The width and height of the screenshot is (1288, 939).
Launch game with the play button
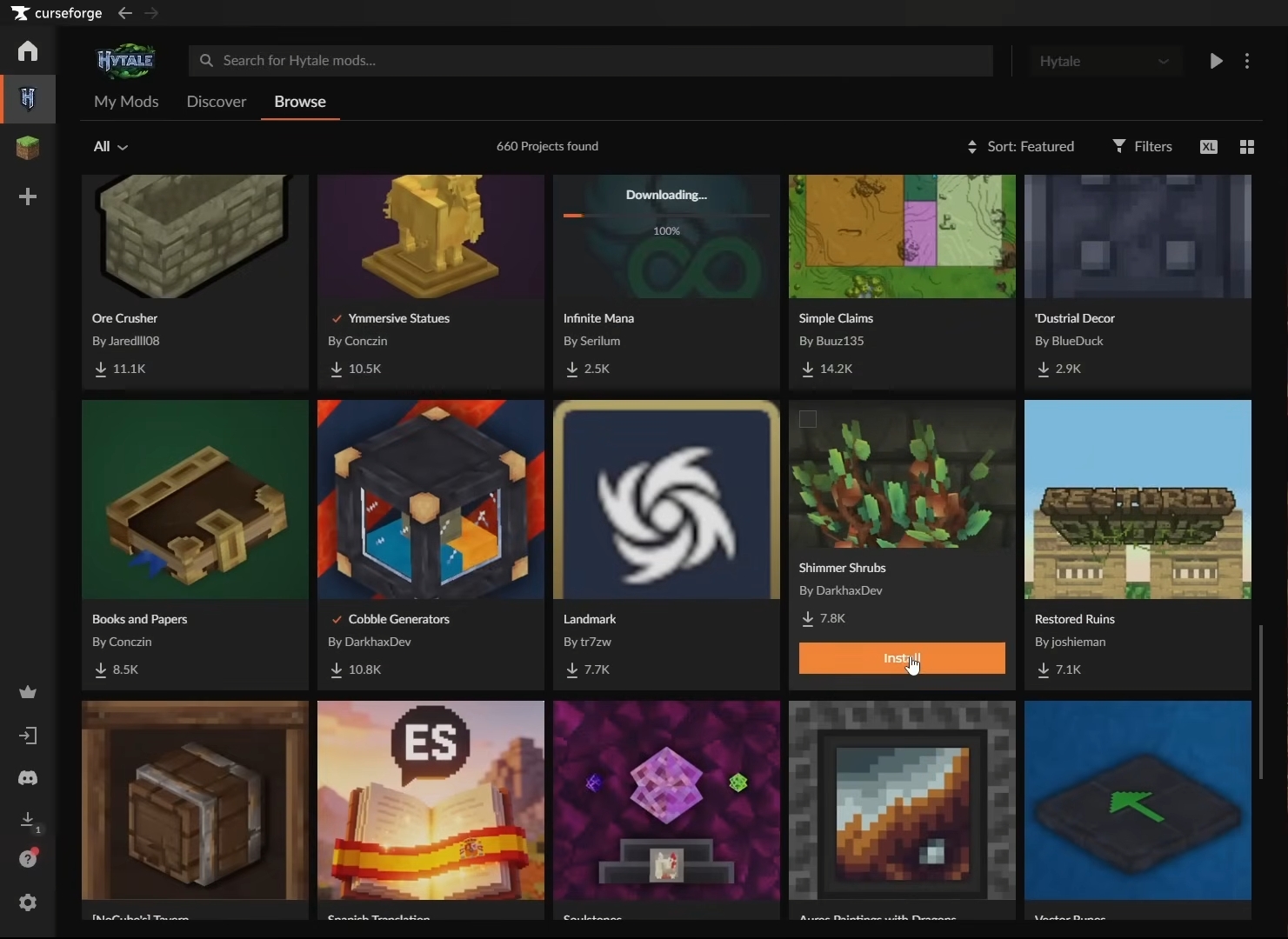pos(1216,61)
